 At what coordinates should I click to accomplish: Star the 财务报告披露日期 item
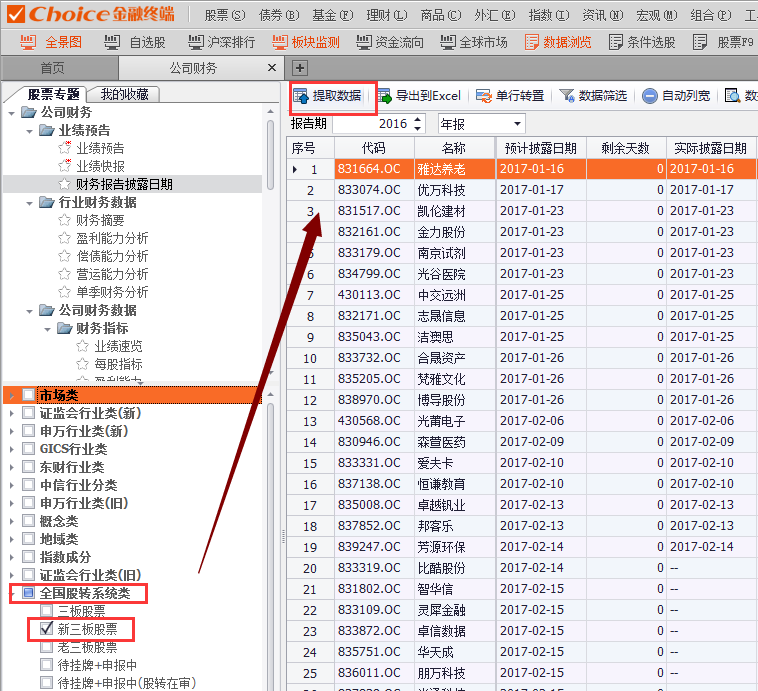64,184
